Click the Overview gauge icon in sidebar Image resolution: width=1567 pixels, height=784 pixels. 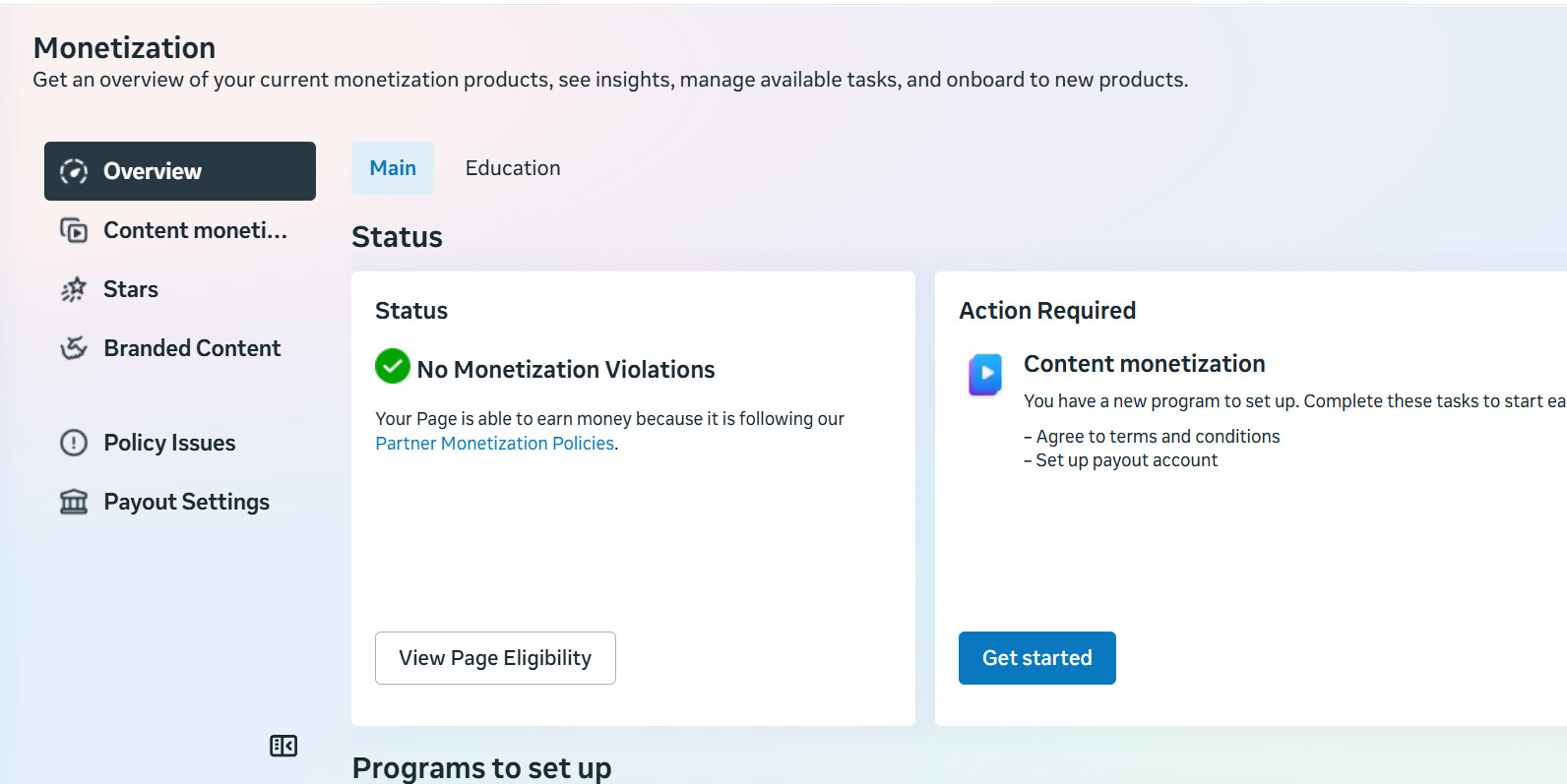pyautogui.click(x=74, y=171)
